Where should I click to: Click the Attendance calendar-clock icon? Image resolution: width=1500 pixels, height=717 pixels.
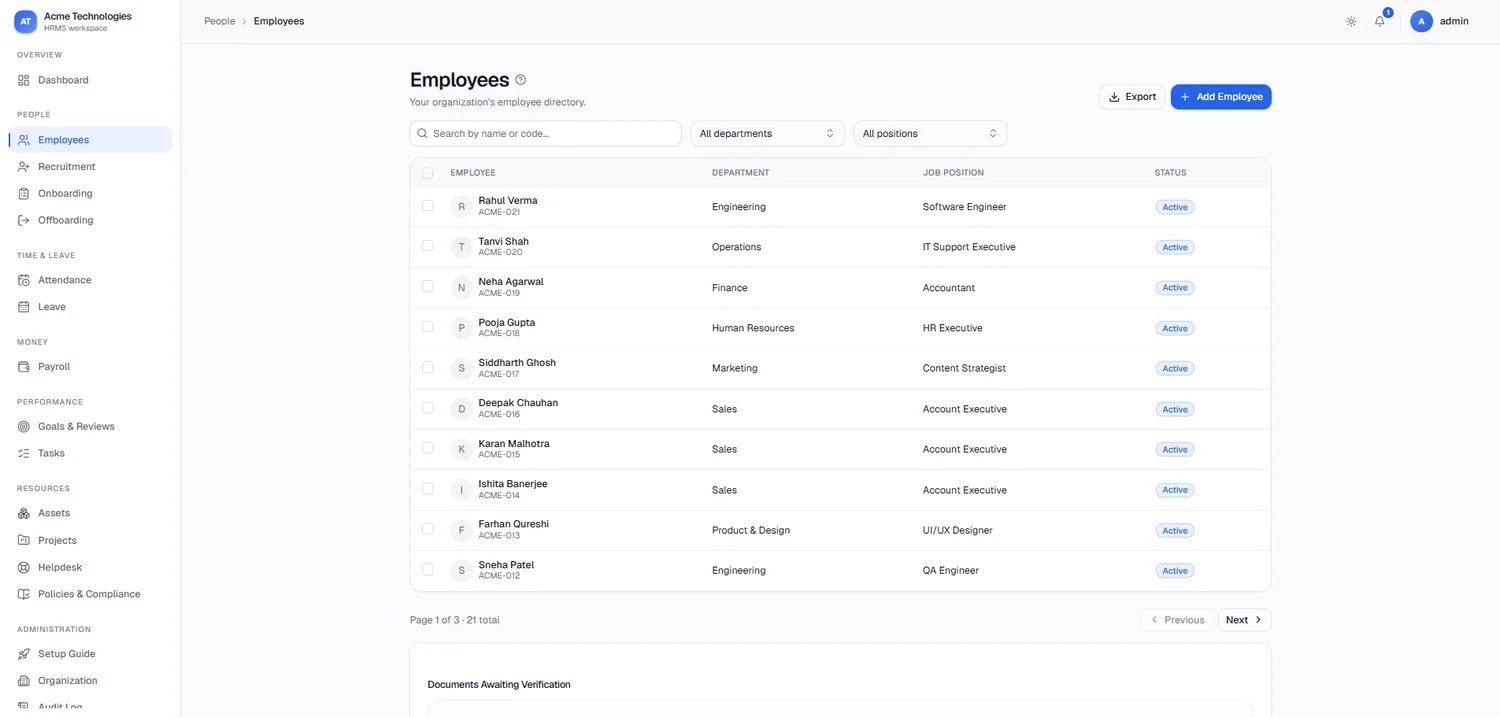24,280
